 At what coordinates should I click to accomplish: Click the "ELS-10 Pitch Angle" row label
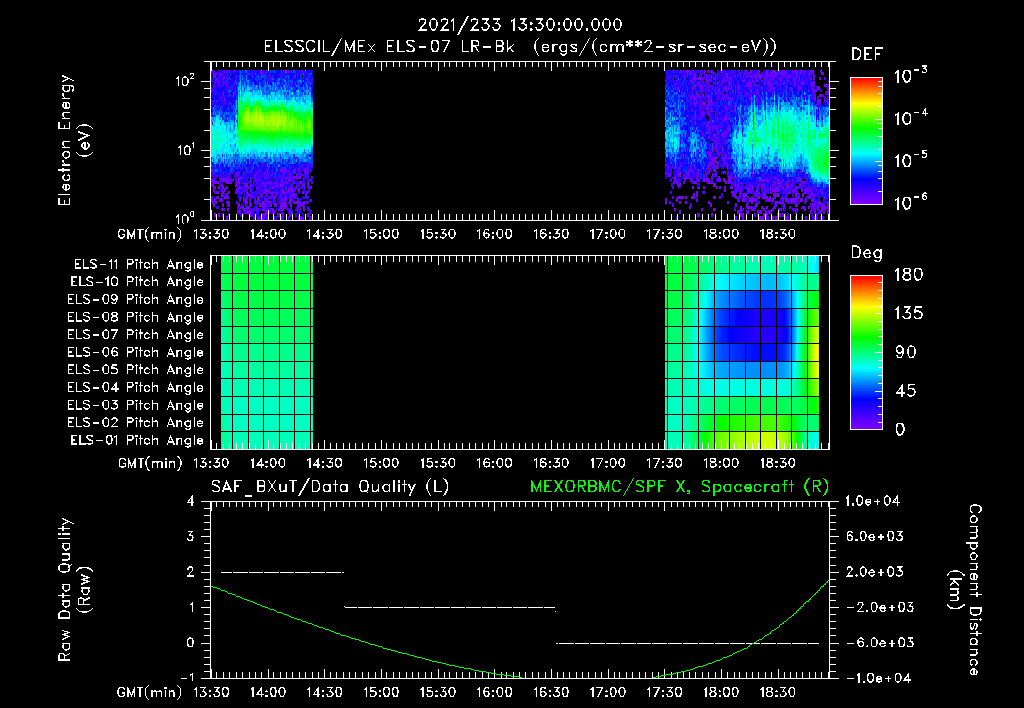coord(137,282)
